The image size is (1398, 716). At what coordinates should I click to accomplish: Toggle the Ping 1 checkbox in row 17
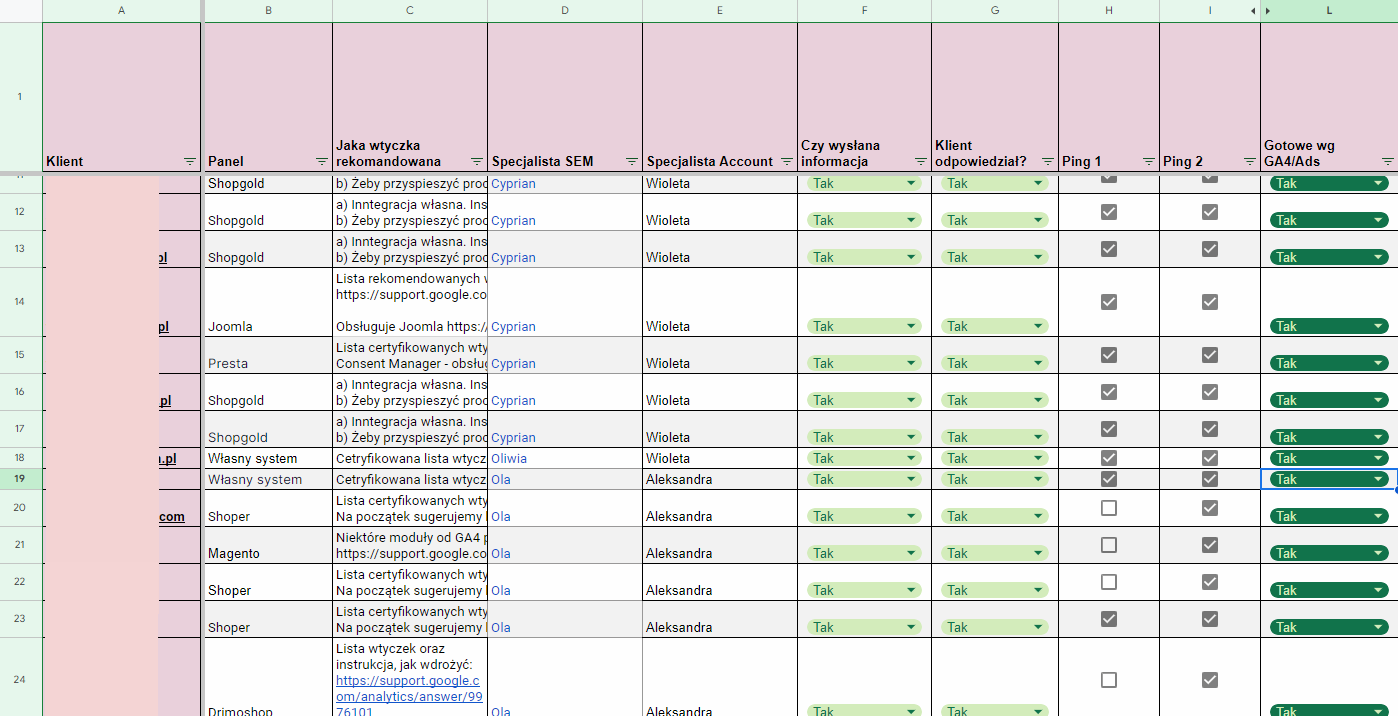pos(1109,429)
